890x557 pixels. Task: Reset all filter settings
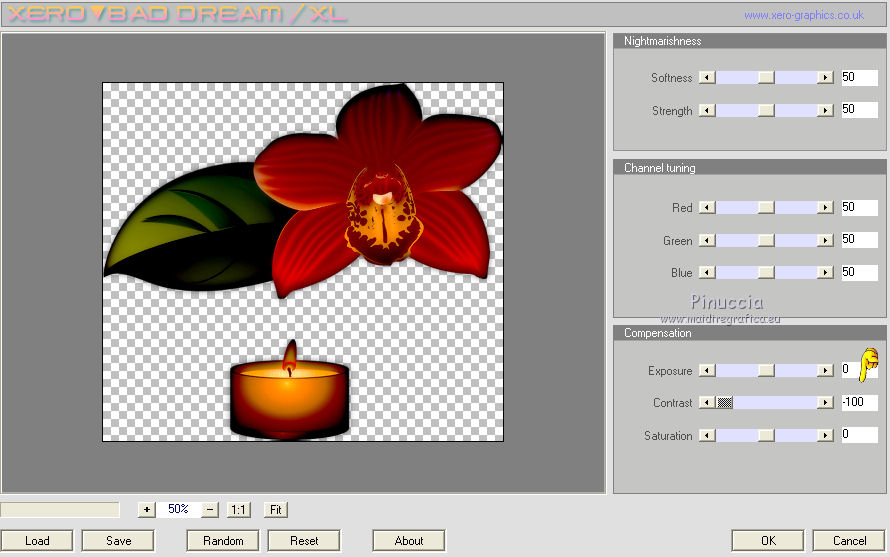point(304,541)
